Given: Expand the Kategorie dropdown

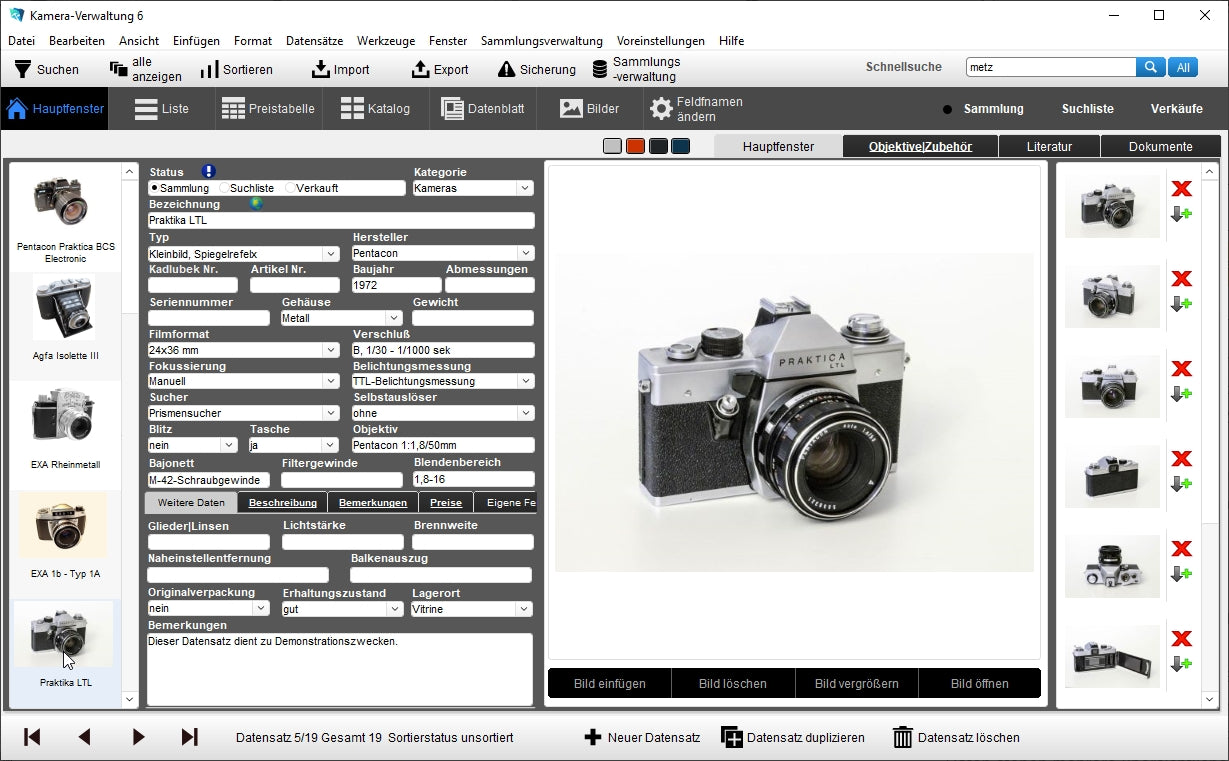Looking at the screenshot, I should [525, 188].
